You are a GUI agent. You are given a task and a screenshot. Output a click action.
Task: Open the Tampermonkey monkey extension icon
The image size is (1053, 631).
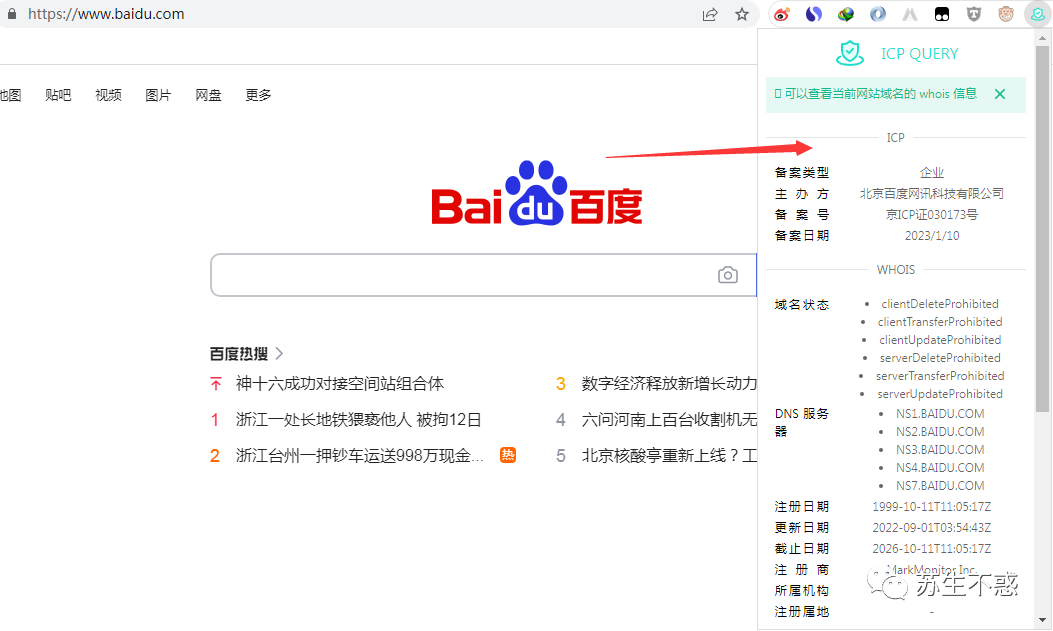coord(1006,14)
